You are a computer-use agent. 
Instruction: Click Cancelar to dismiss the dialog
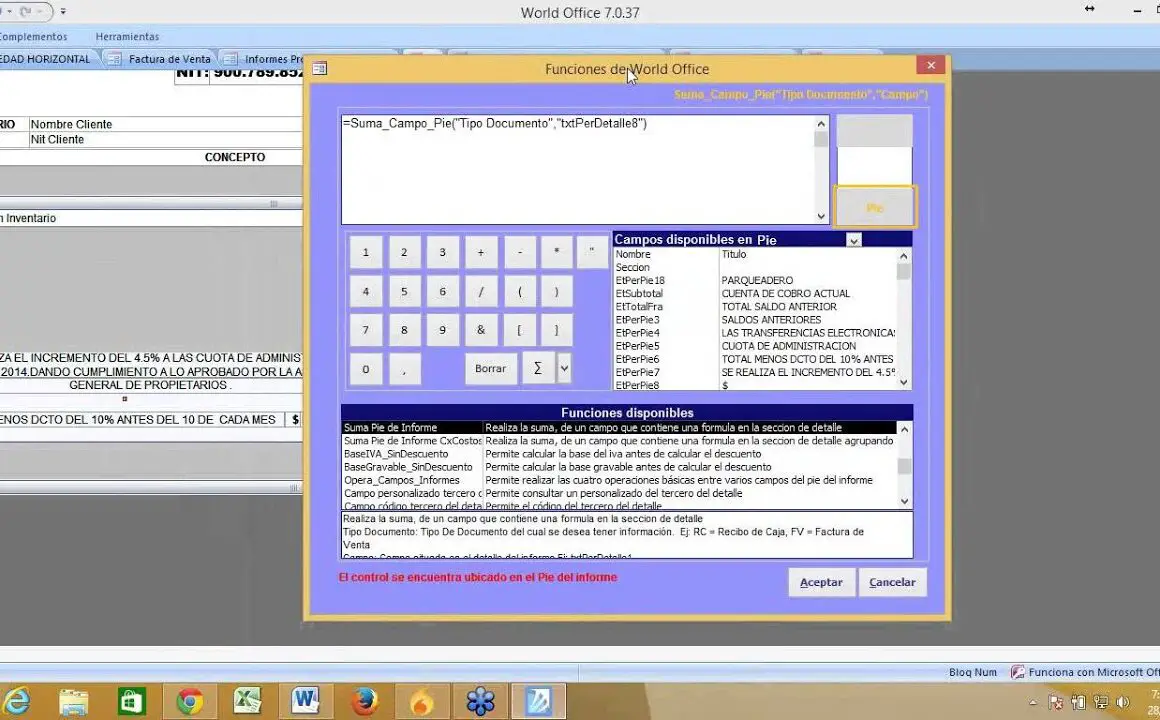point(892,582)
